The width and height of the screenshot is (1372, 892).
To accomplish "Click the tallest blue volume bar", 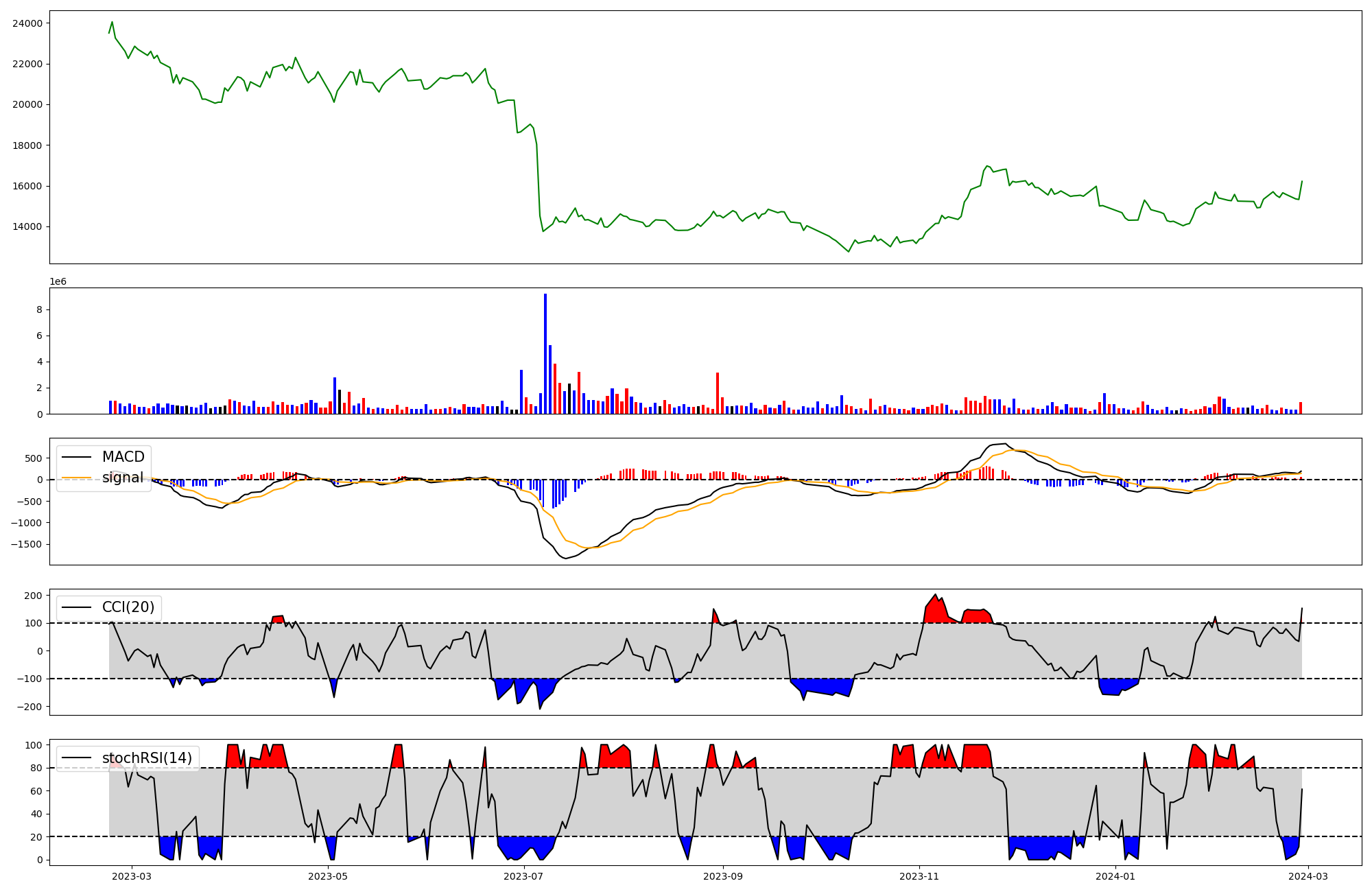I will [x=545, y=353].
